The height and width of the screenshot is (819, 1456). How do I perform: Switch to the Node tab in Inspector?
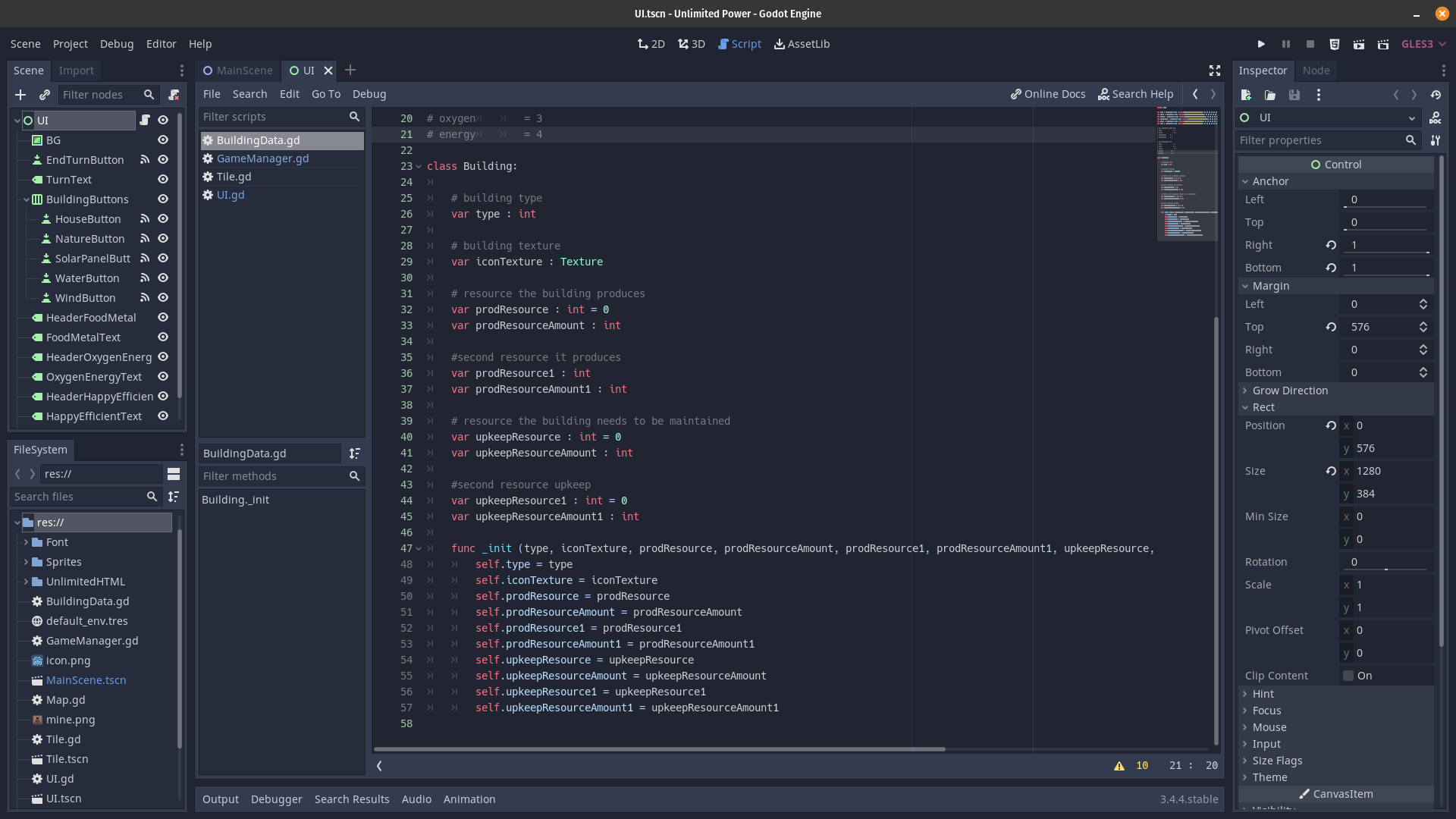click(x=1316, y=70)
